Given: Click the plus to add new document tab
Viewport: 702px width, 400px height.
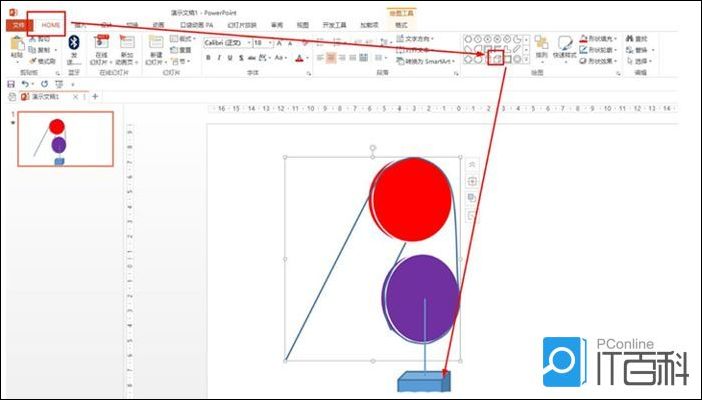Looking at the screenshot, I should pos(95,96).
